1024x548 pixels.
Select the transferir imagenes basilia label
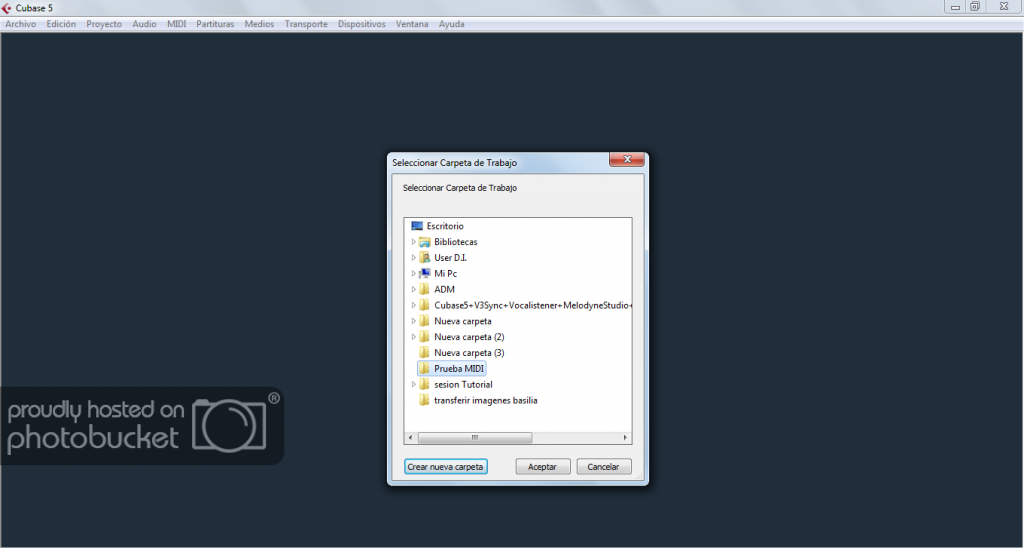tap(486, 400)
